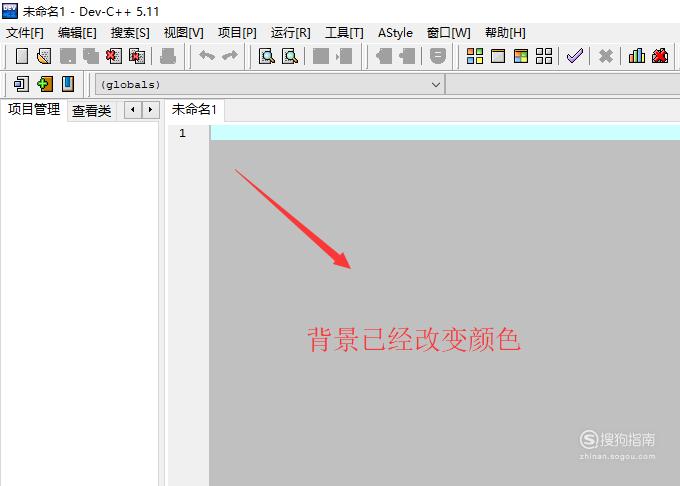
Task: Click the Compile & Run icon
Action: point(521,56)
